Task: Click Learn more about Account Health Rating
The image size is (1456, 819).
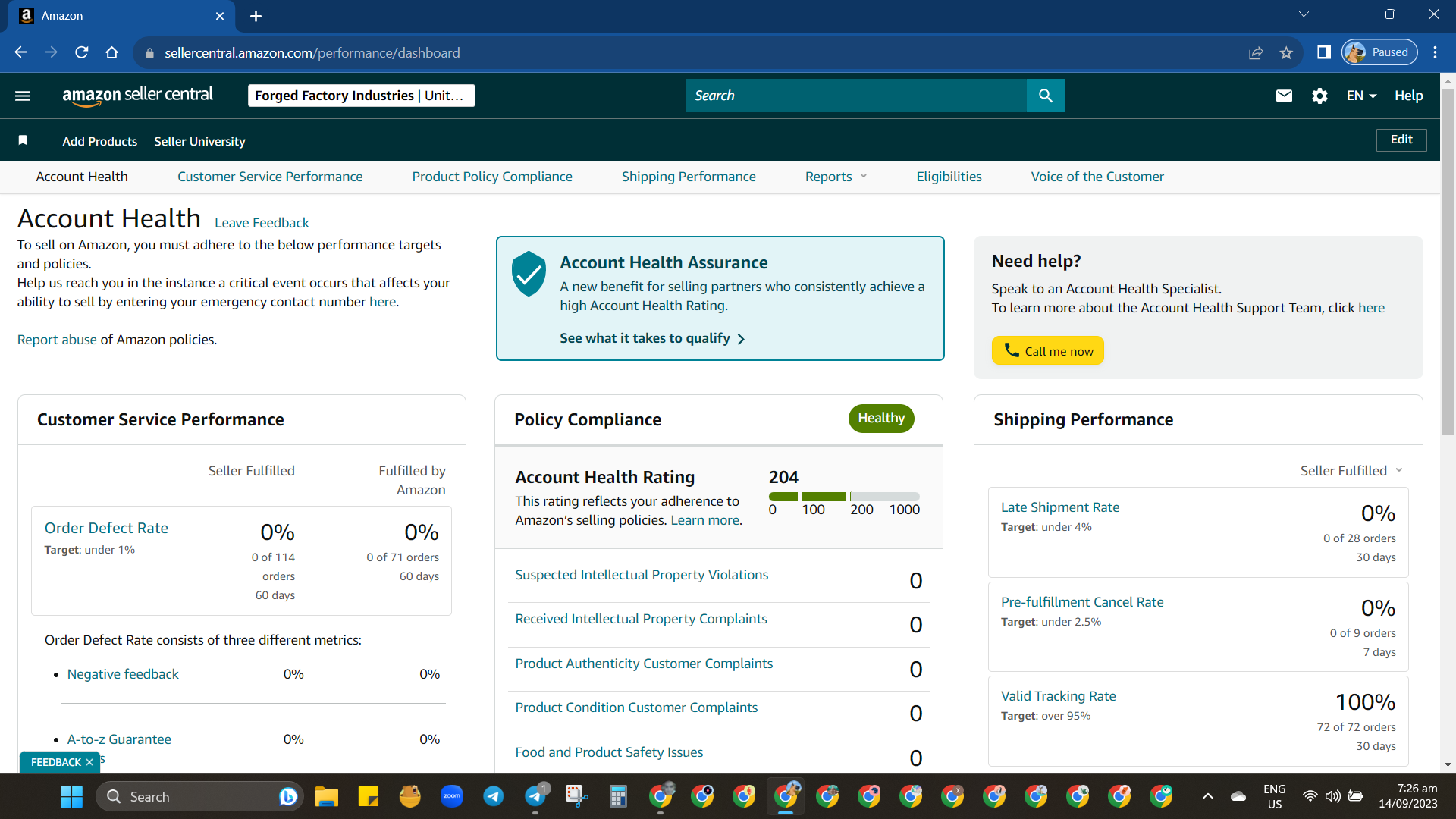Action: click(x=704, y=520)
